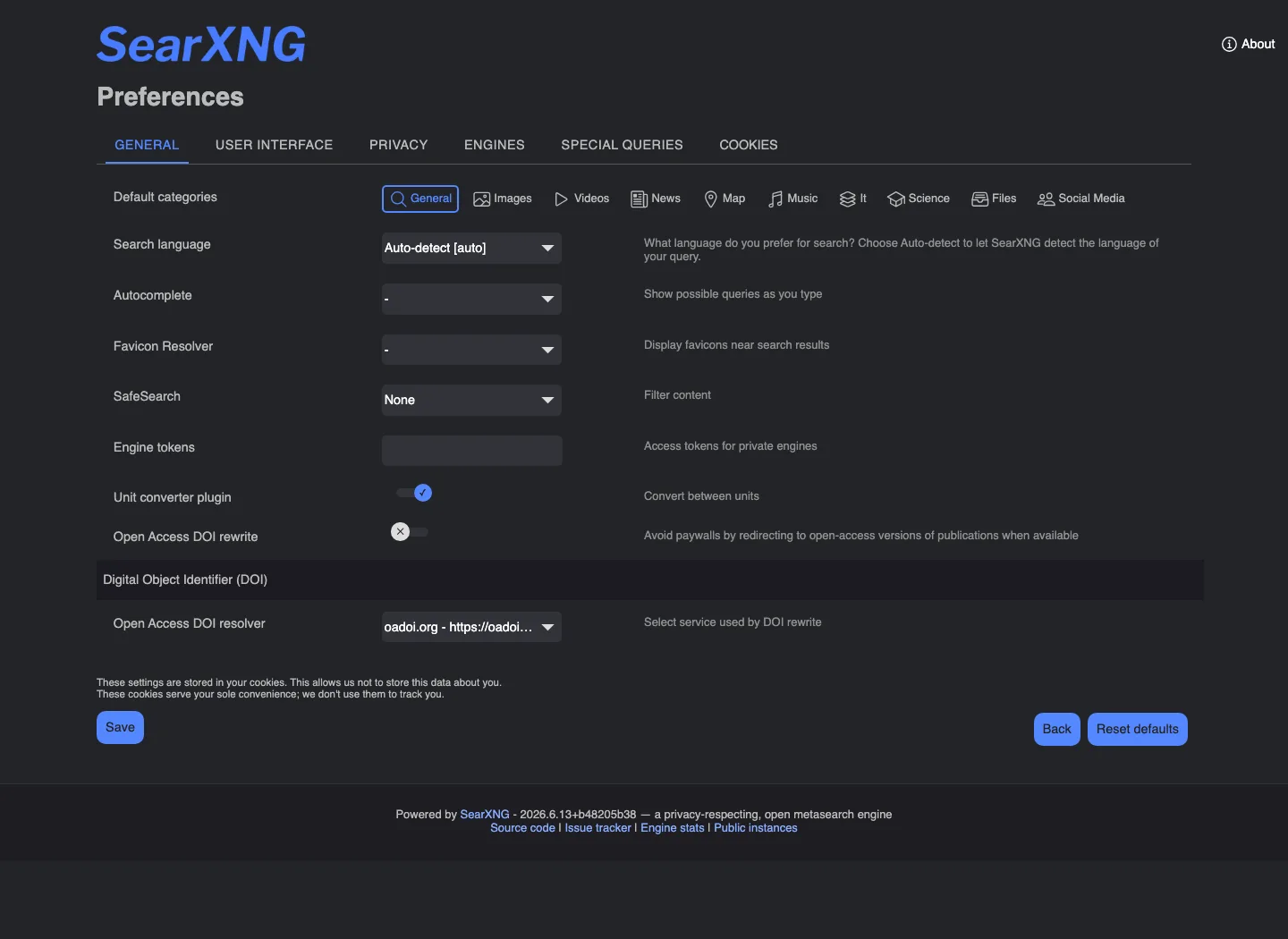Click the Music category note icon
The width and height of the screenshot is (1288, 939).
[775, 199]
